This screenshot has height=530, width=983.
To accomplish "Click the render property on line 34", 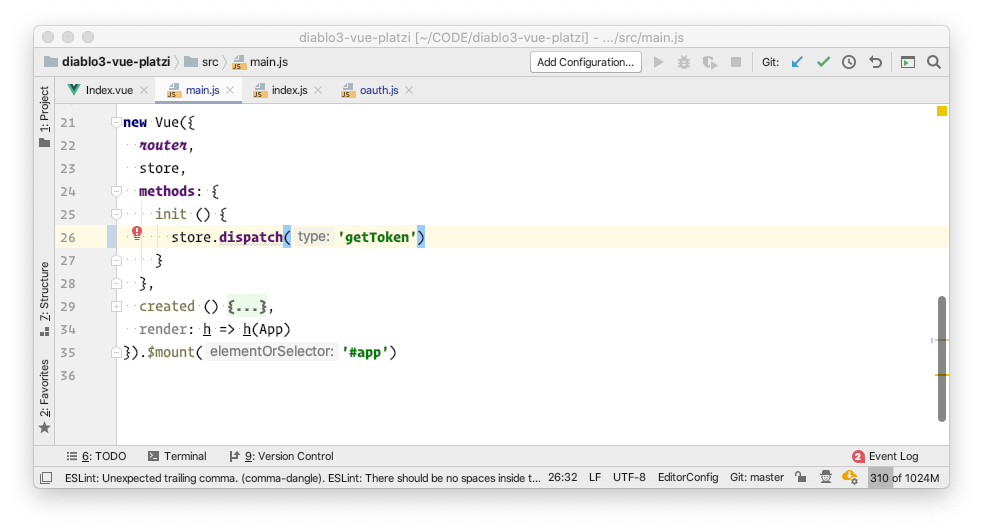I will [162, 329].
